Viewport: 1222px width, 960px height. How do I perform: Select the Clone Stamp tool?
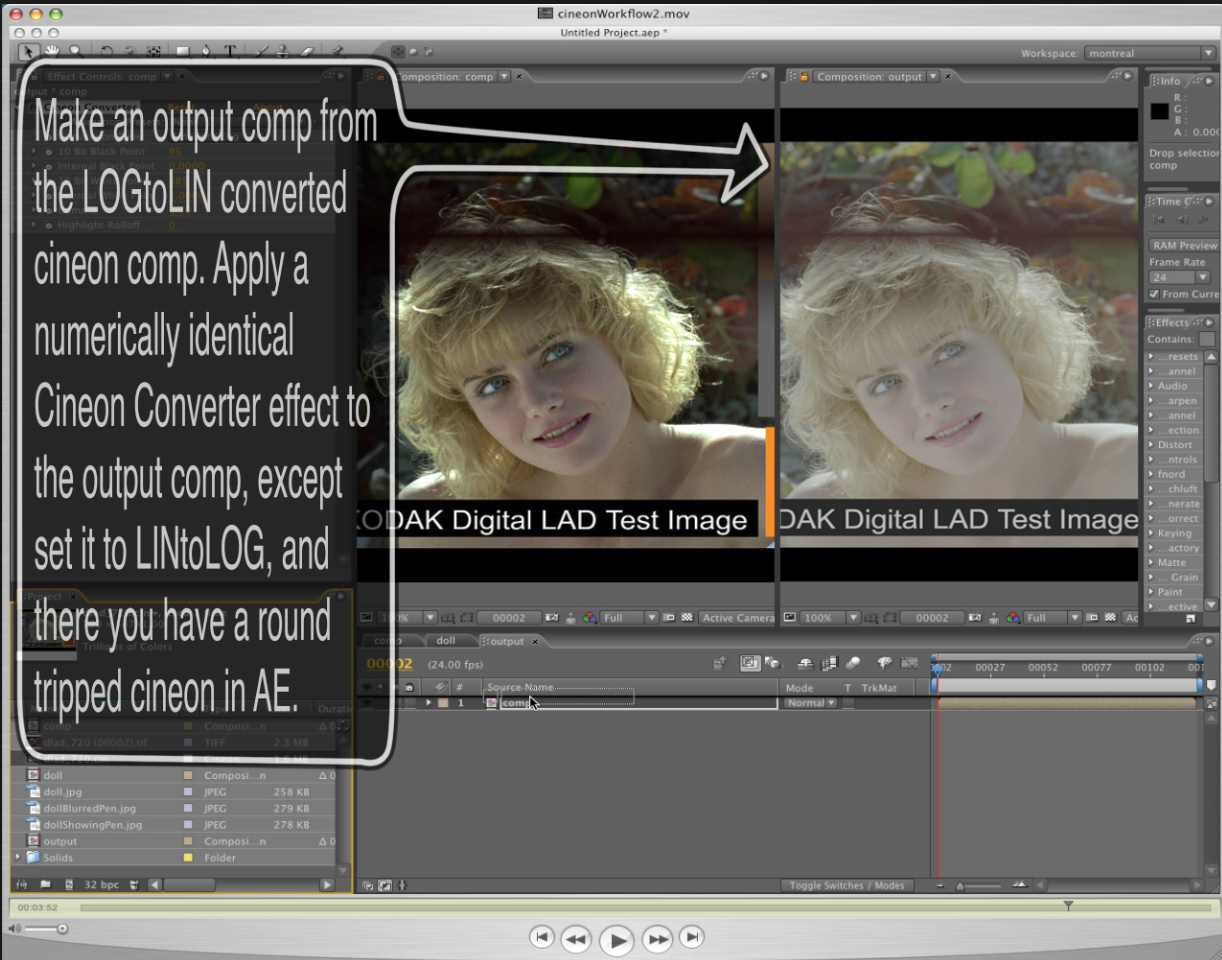(284, 51)
